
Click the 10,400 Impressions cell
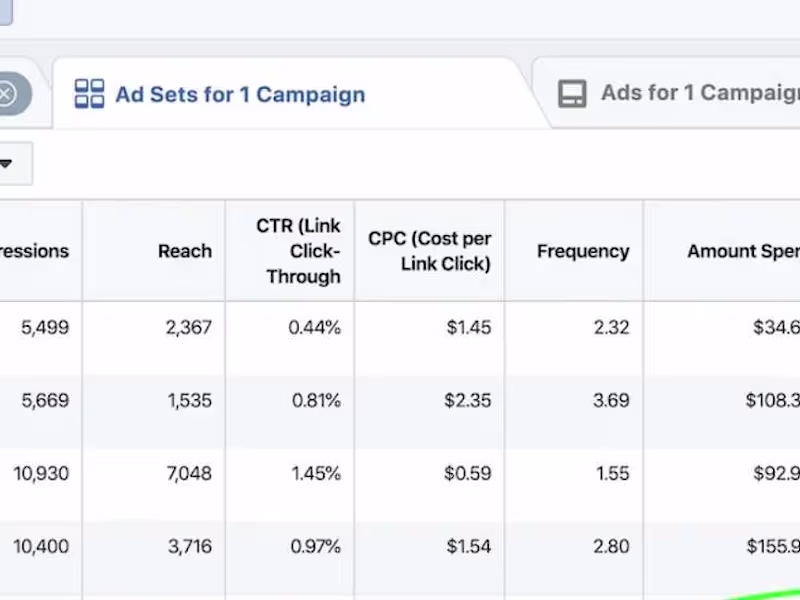pyautogui.click(x=41, y=546)
